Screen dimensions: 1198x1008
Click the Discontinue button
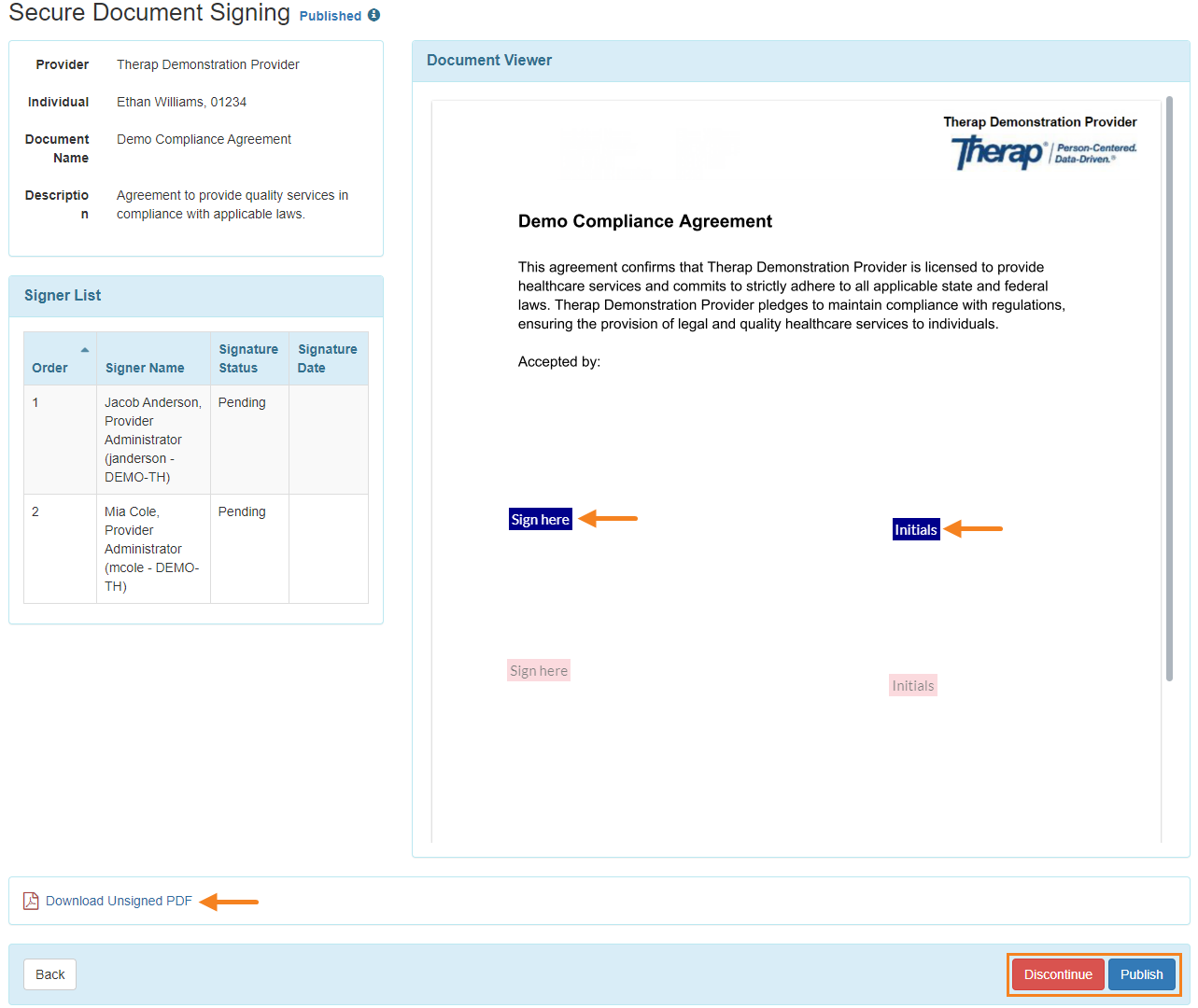(x=1057, y=973)
